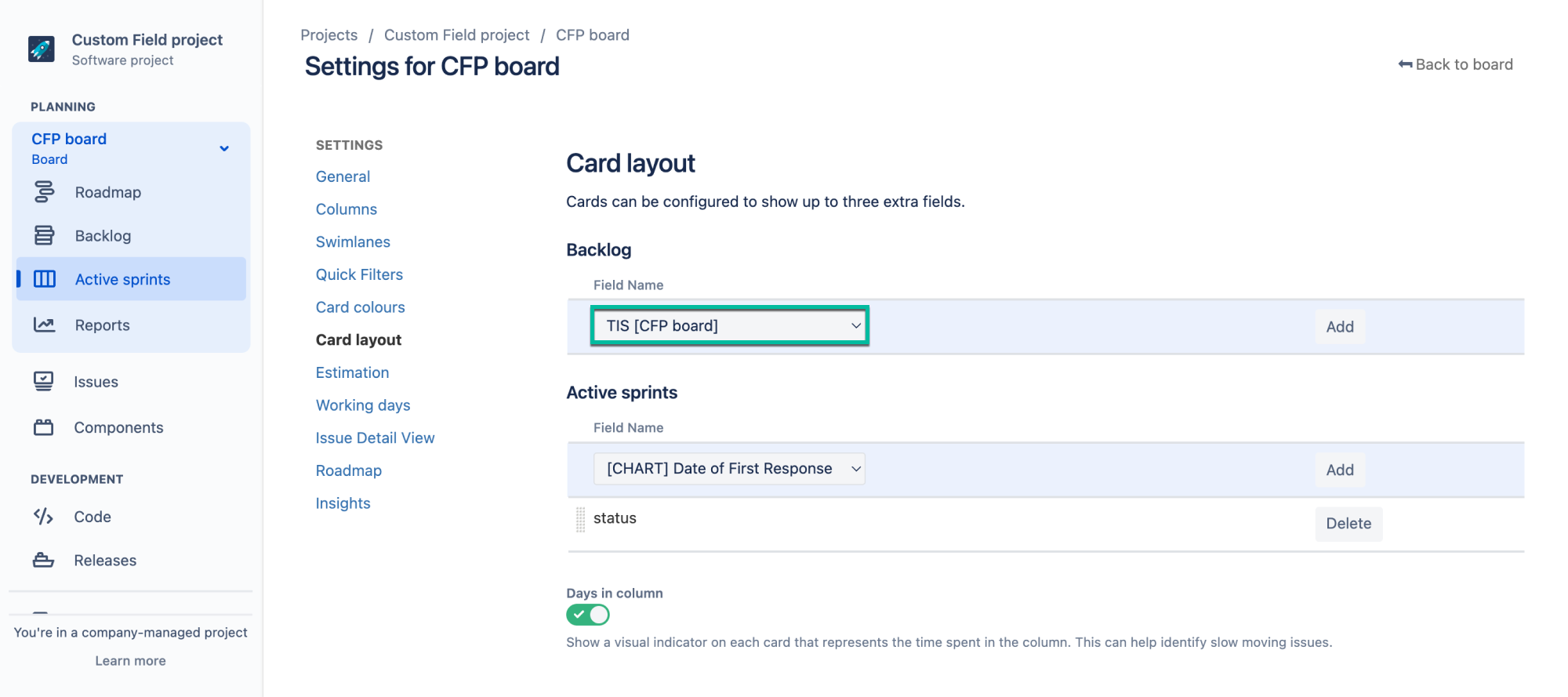The image size is (1568, 697).
Task: Open the Backlog Field Name dropdown showing TIS
Action: coord(728,325)
